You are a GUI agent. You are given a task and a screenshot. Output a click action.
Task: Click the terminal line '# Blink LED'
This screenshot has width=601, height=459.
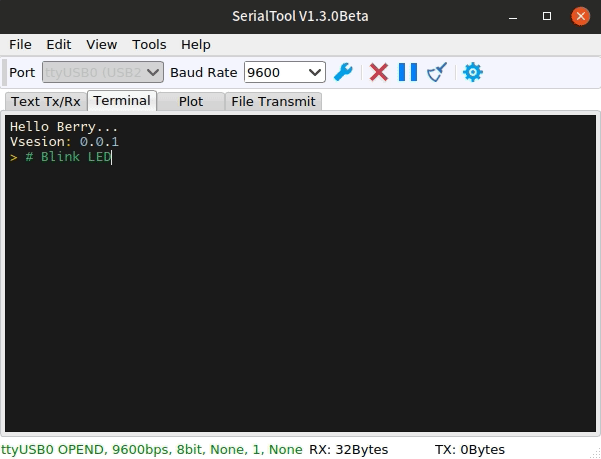coord(68,157)
